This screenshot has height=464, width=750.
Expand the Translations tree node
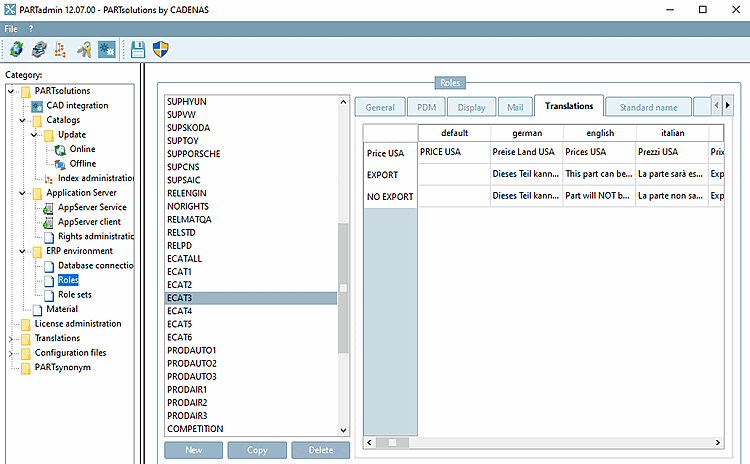[x=11, y=339]
